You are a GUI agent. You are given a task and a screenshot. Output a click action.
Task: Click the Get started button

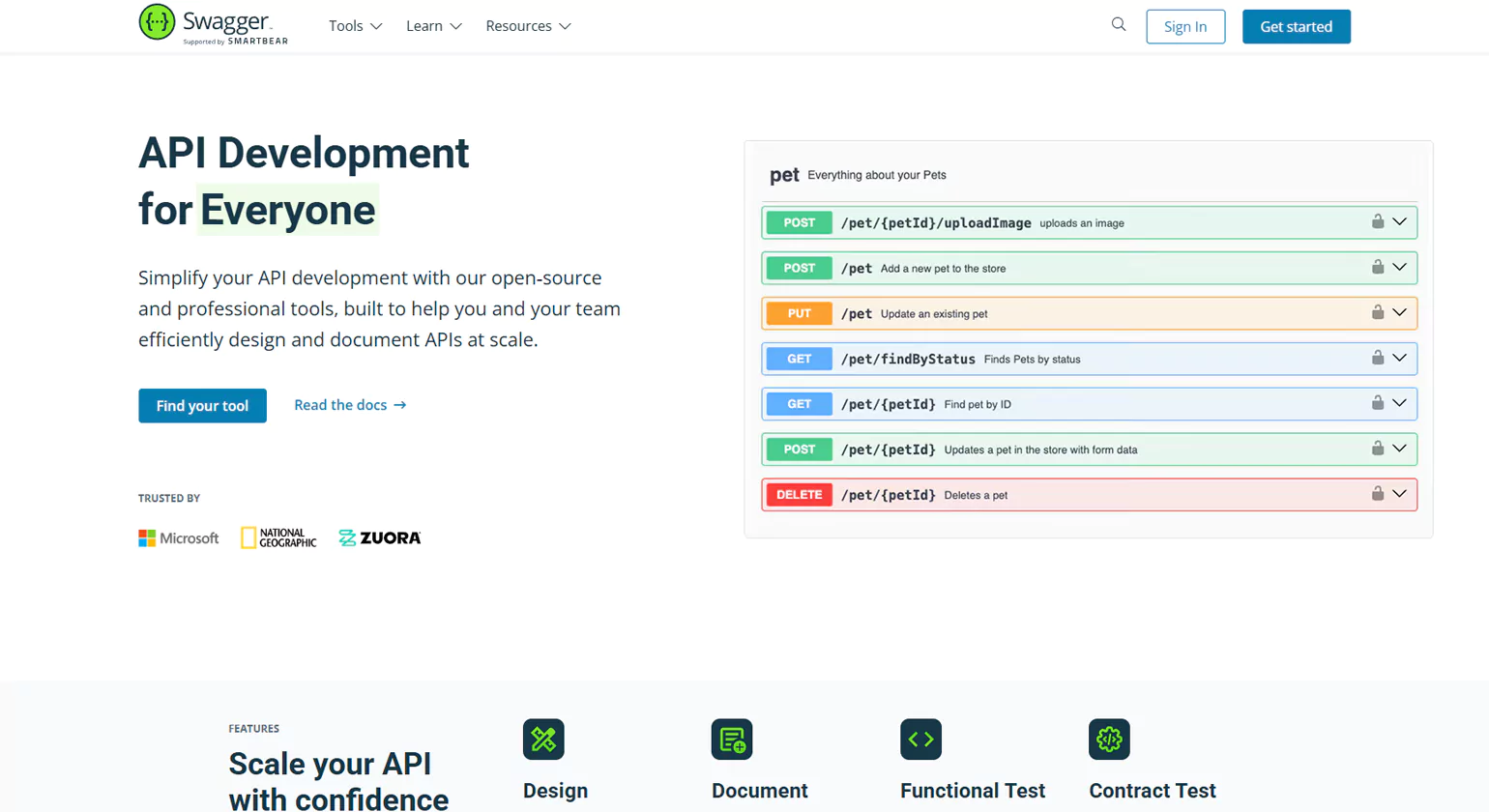coord(1296,26)
